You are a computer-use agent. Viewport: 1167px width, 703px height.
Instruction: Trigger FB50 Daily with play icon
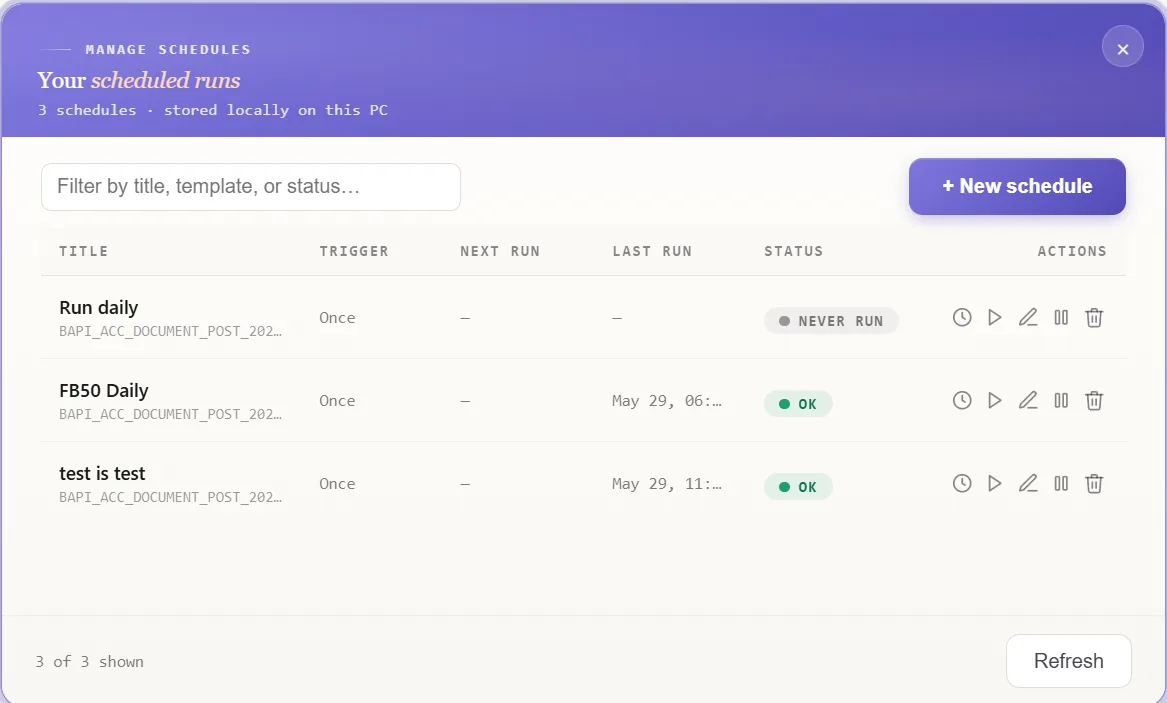pyautogui.click(x=994, y=401)
